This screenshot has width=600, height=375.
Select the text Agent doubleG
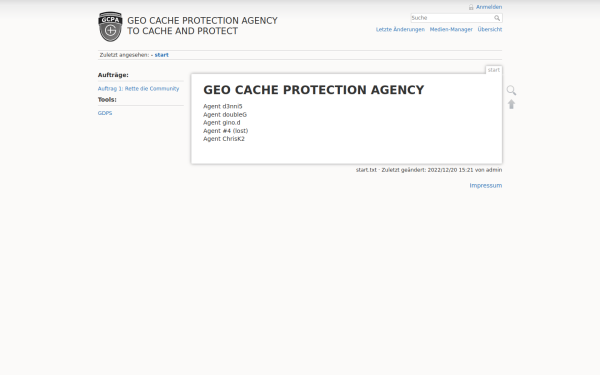pos(225,114)
